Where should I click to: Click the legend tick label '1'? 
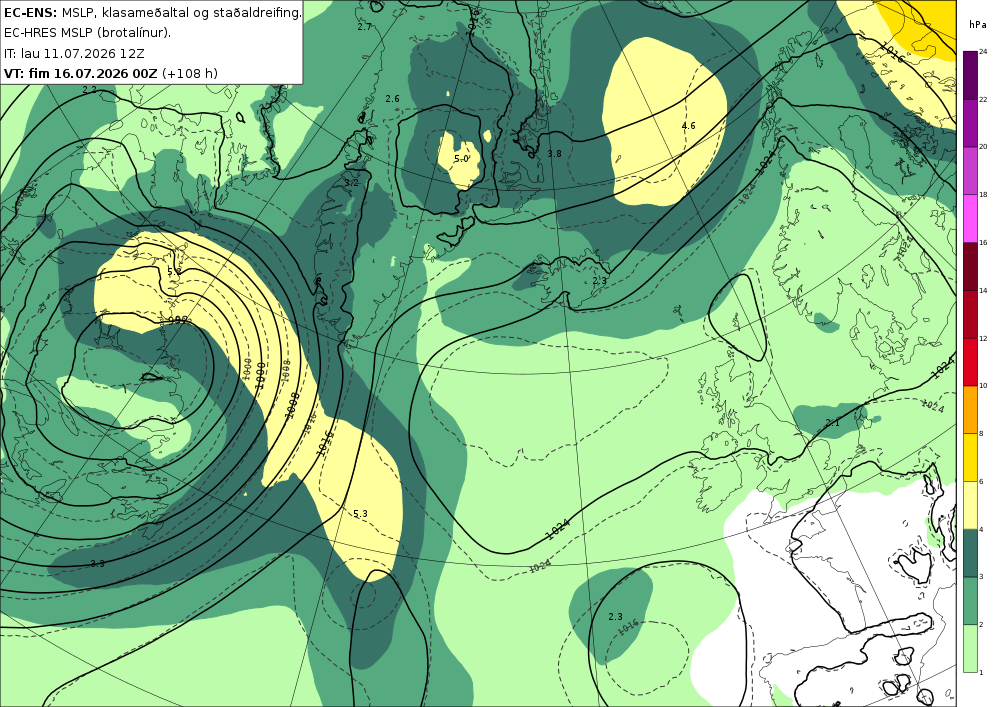click(x=982, y=672)
